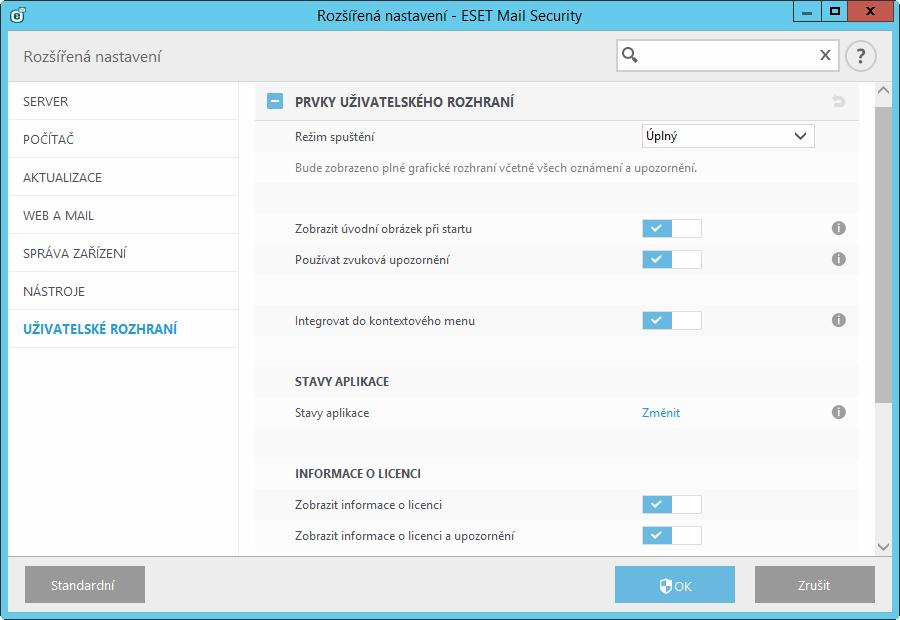The width and height of the screenshot is (900, 620).
Task: Toggle Integrovat do kontextového menu
Action: click(672, 320)
